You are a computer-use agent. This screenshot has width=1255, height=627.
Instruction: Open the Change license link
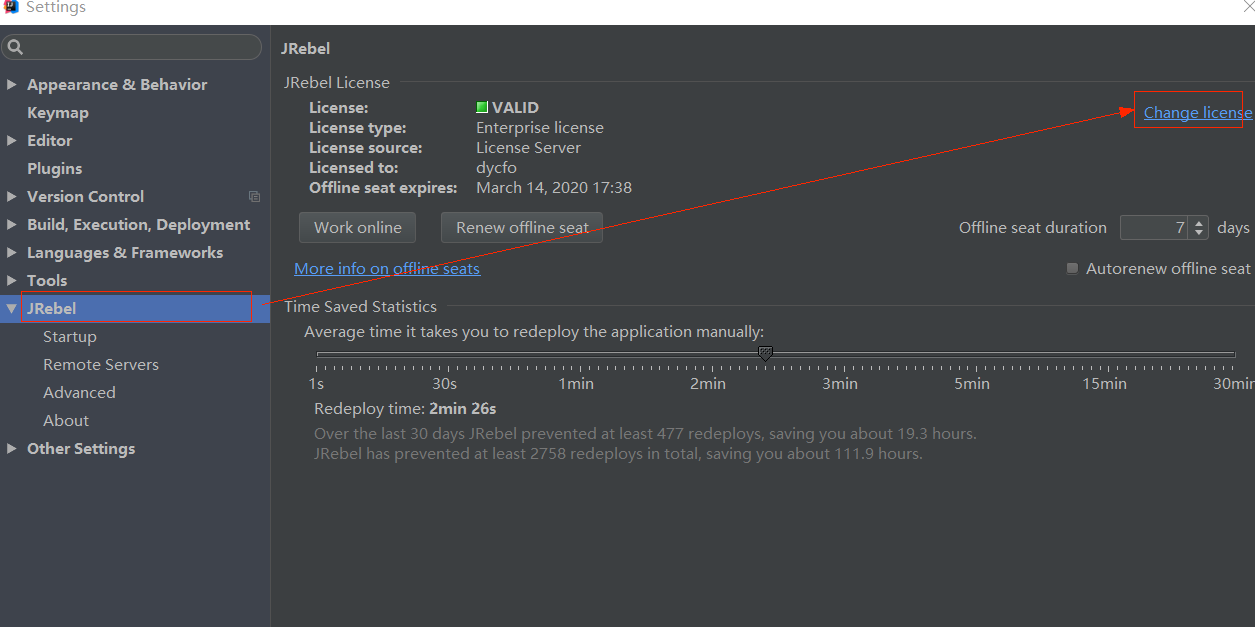pyautogui.click(x=1198, y=113)
